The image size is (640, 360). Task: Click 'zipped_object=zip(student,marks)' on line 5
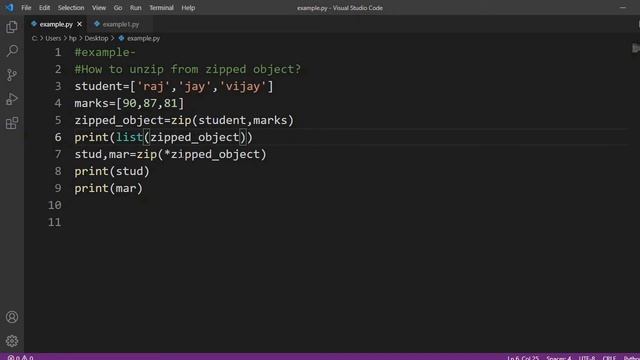click(184, 120)
